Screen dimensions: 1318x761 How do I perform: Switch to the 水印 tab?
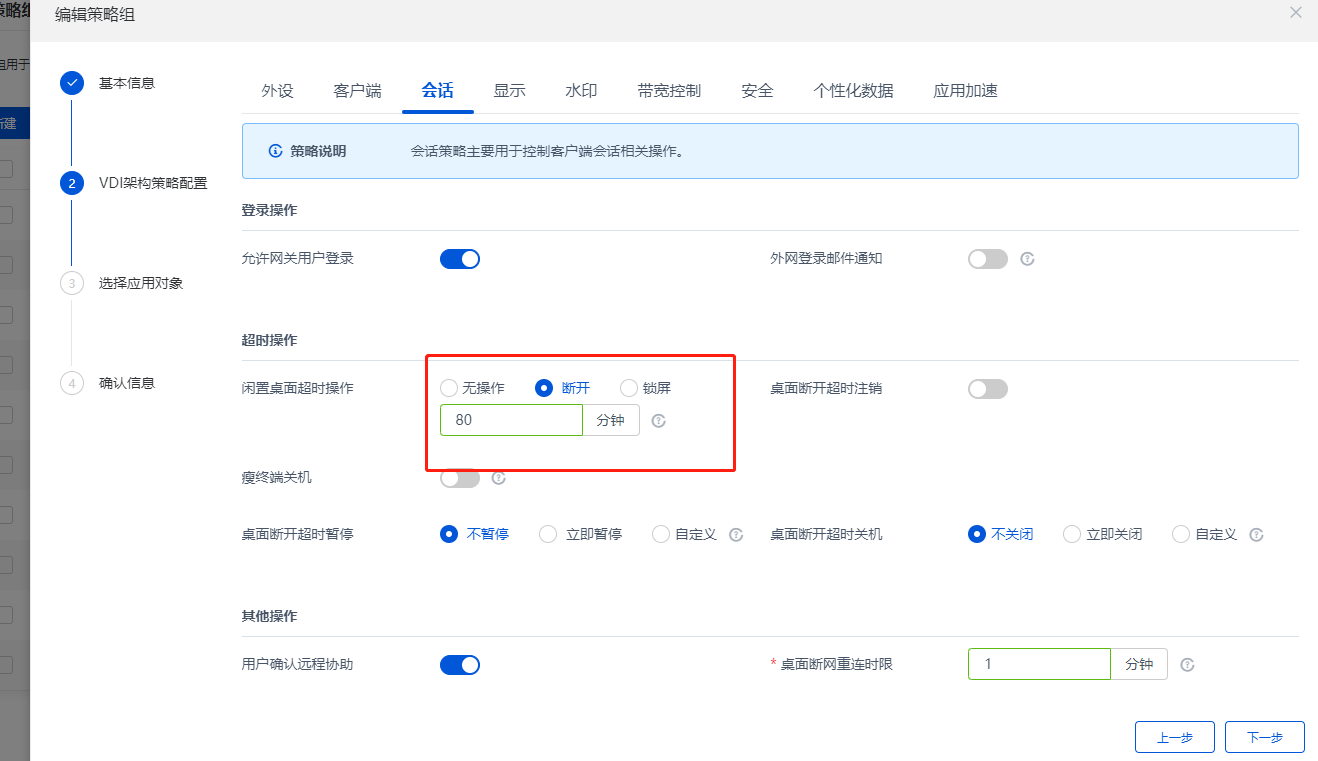581,91
